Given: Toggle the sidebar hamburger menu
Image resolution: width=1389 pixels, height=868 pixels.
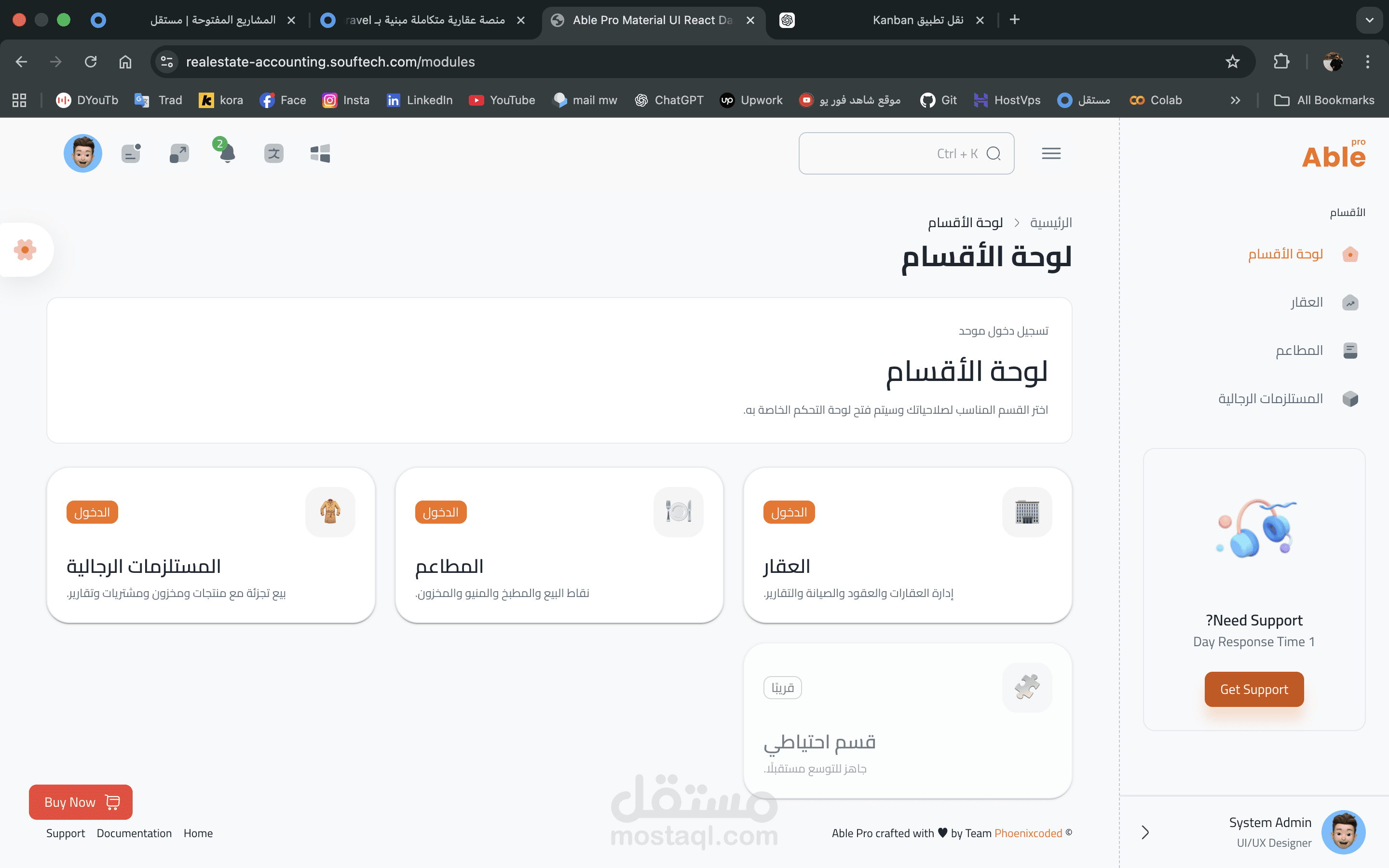Looking at the screenshot, I should pos(1051,153).
